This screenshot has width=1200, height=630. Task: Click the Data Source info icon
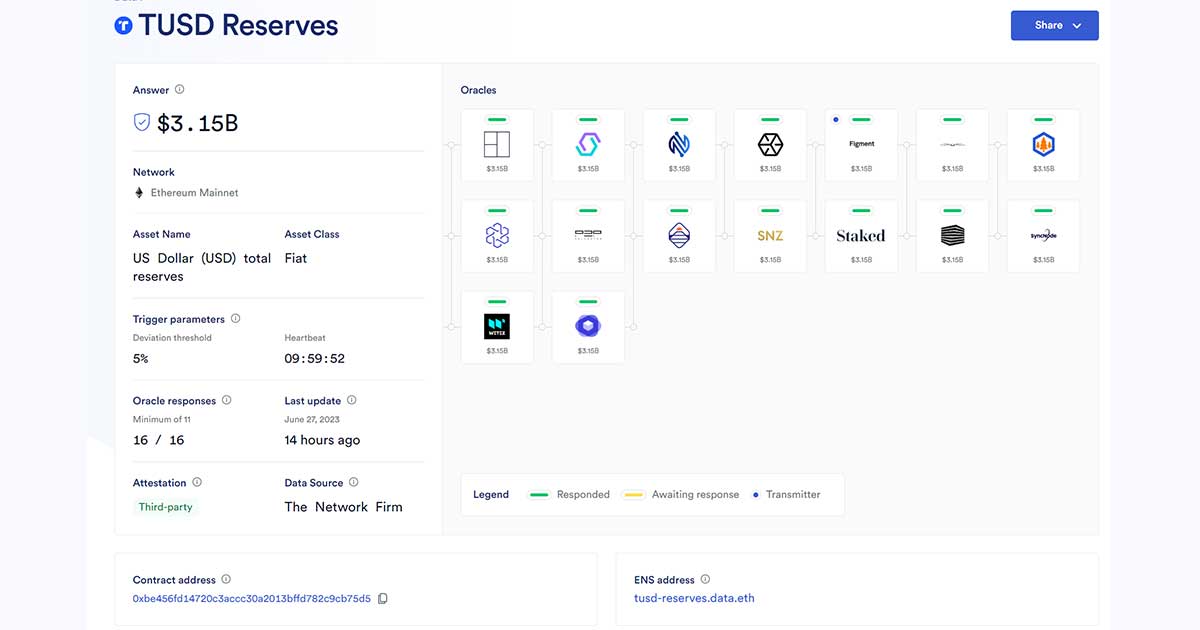(x=354, y=482)
